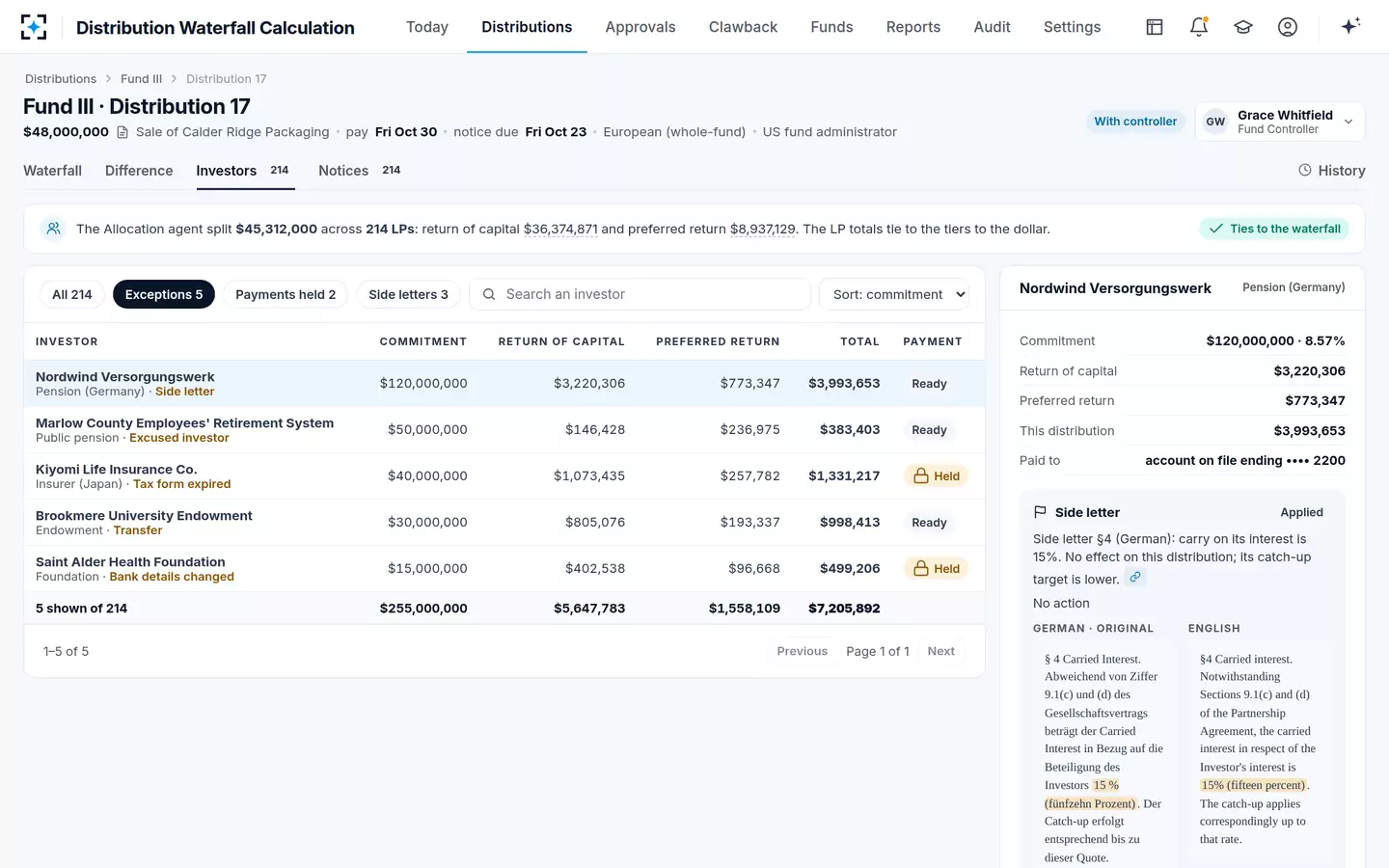The height and width of the screenshot is (868, 1389).
Task: Sort by the Commitment column header
Action: [423, 341]
